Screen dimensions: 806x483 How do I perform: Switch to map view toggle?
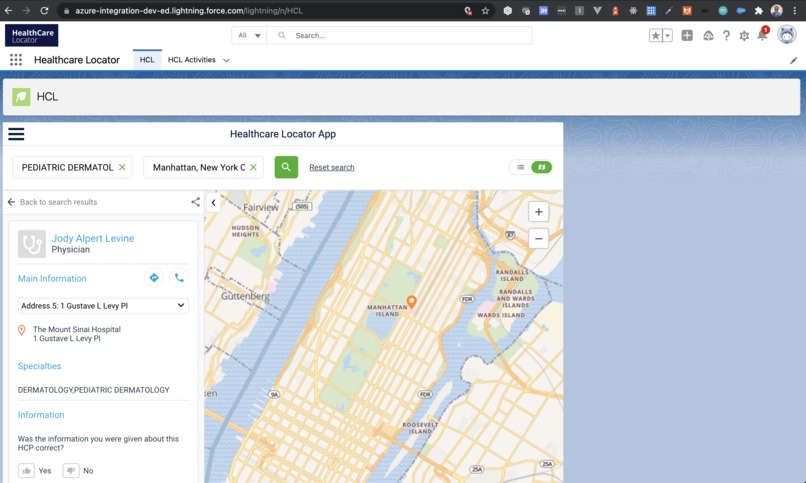click(541, 167)
